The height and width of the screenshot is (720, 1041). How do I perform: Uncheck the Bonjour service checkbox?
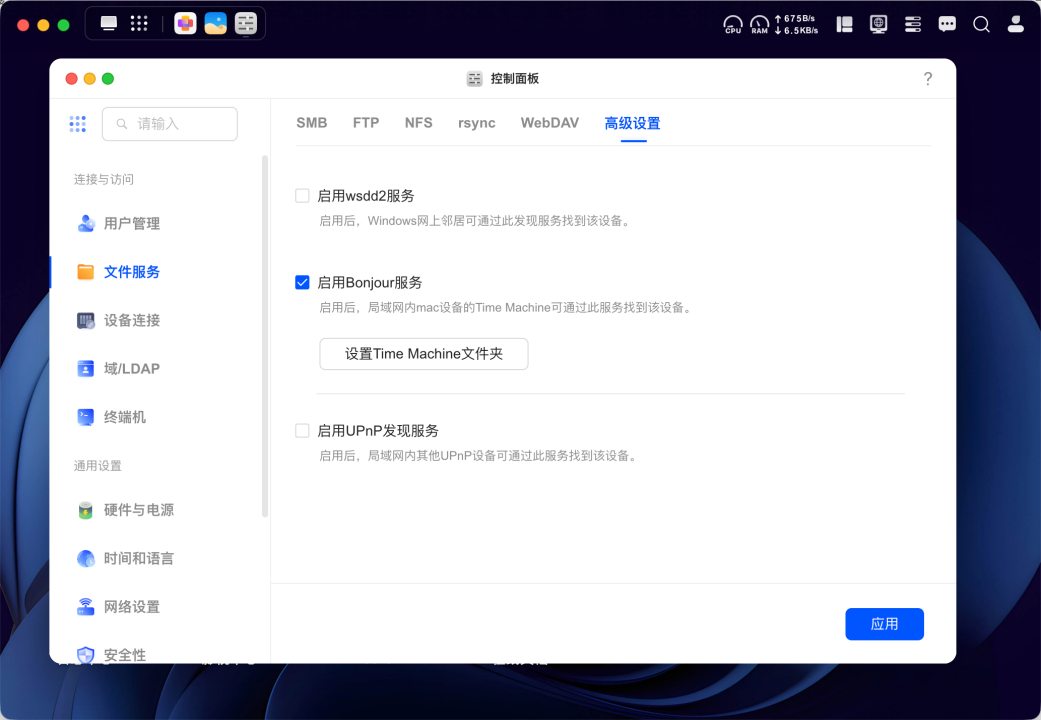(302, 283)
